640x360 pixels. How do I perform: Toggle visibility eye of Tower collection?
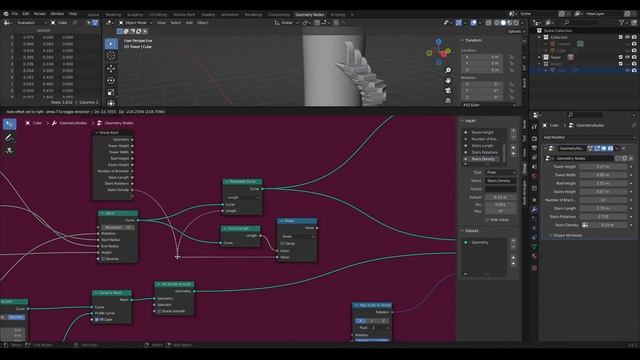[627, 57]
